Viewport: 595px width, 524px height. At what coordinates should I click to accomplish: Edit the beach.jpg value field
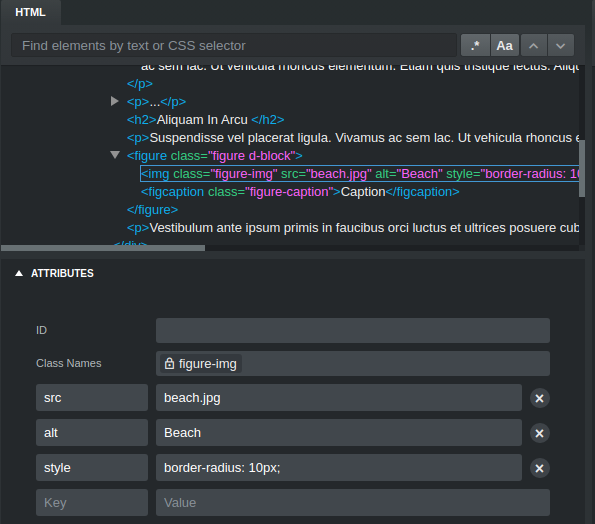click(338, 398)
